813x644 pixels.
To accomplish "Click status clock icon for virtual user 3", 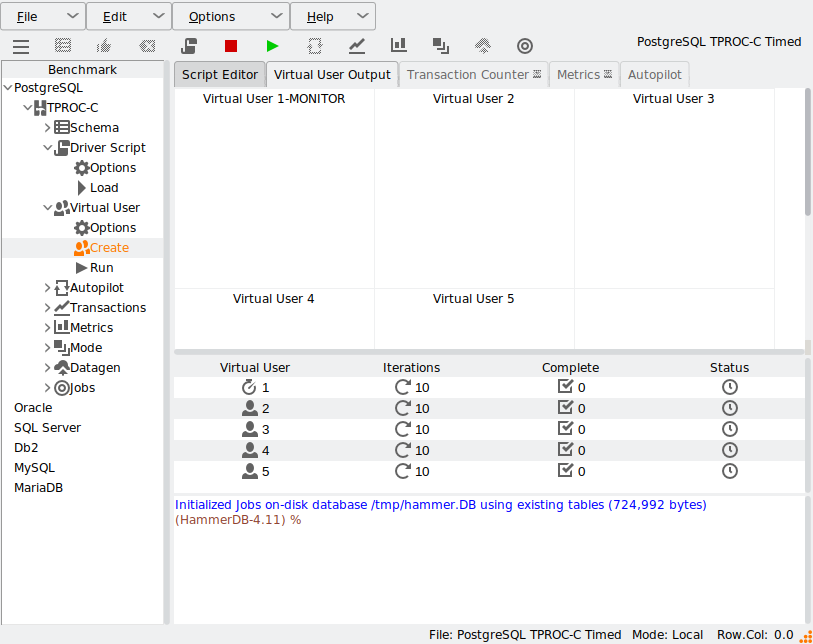I will click(730, 429).
